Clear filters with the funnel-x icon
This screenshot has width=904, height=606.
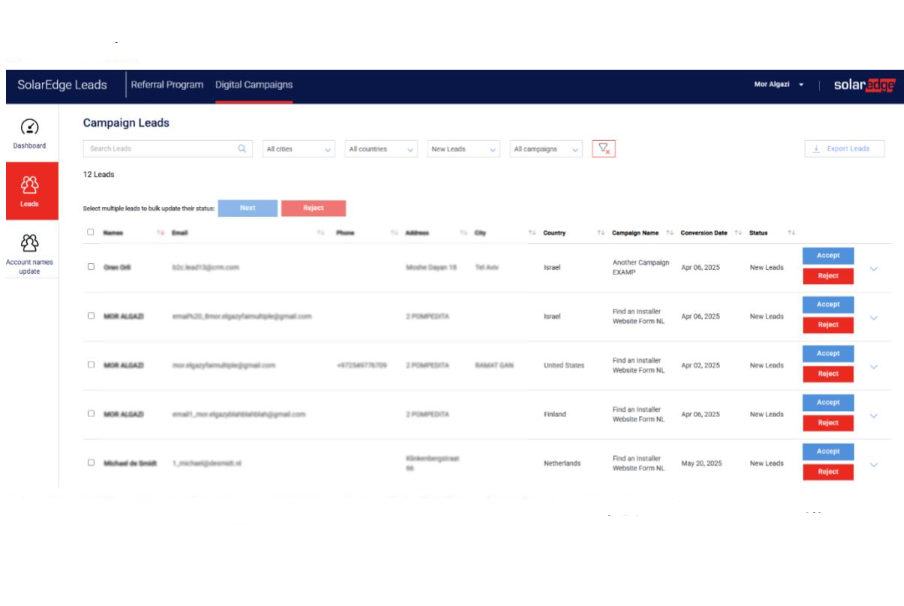click(604, 146)
